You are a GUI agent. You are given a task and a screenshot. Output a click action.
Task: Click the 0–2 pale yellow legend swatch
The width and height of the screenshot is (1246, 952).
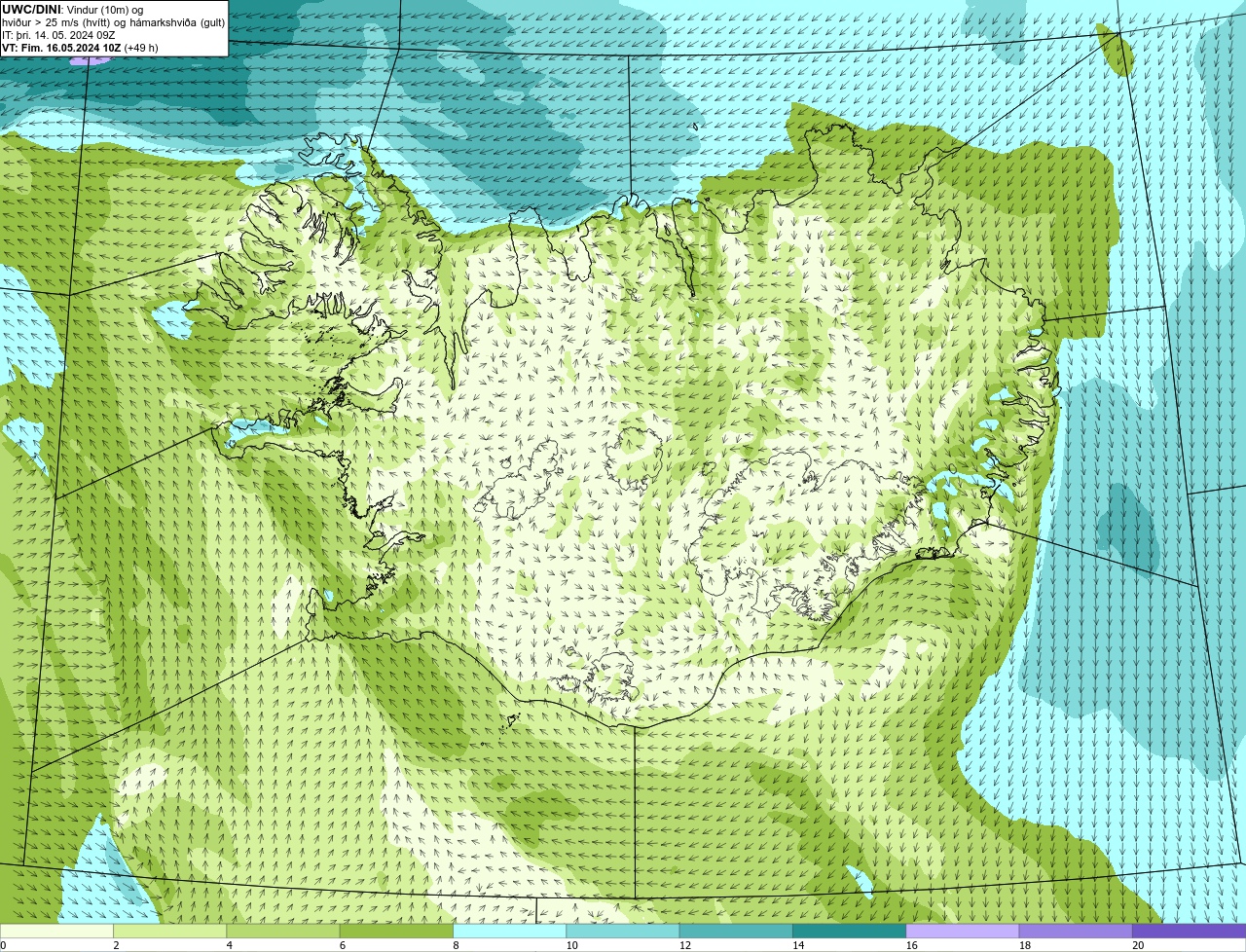[x=56, y=931]
